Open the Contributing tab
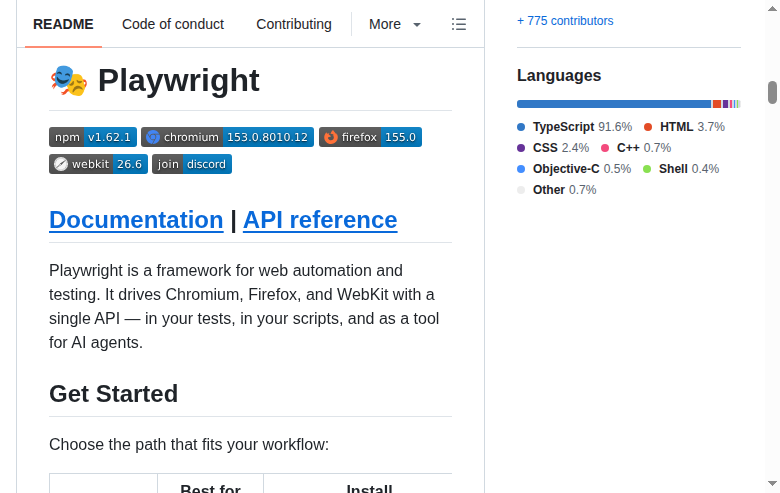Viewport: 780px width, 493px height. point(293,24)
